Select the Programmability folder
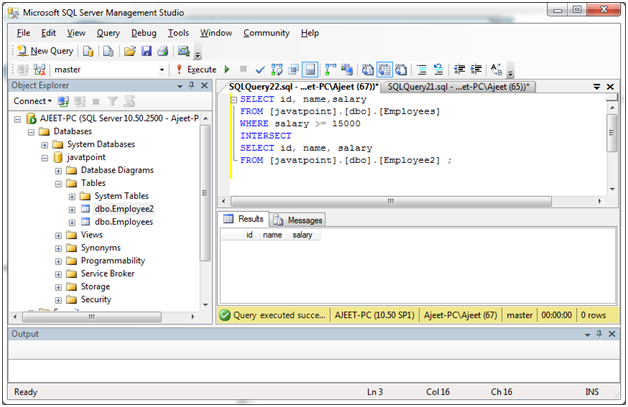 coord(113,261)
